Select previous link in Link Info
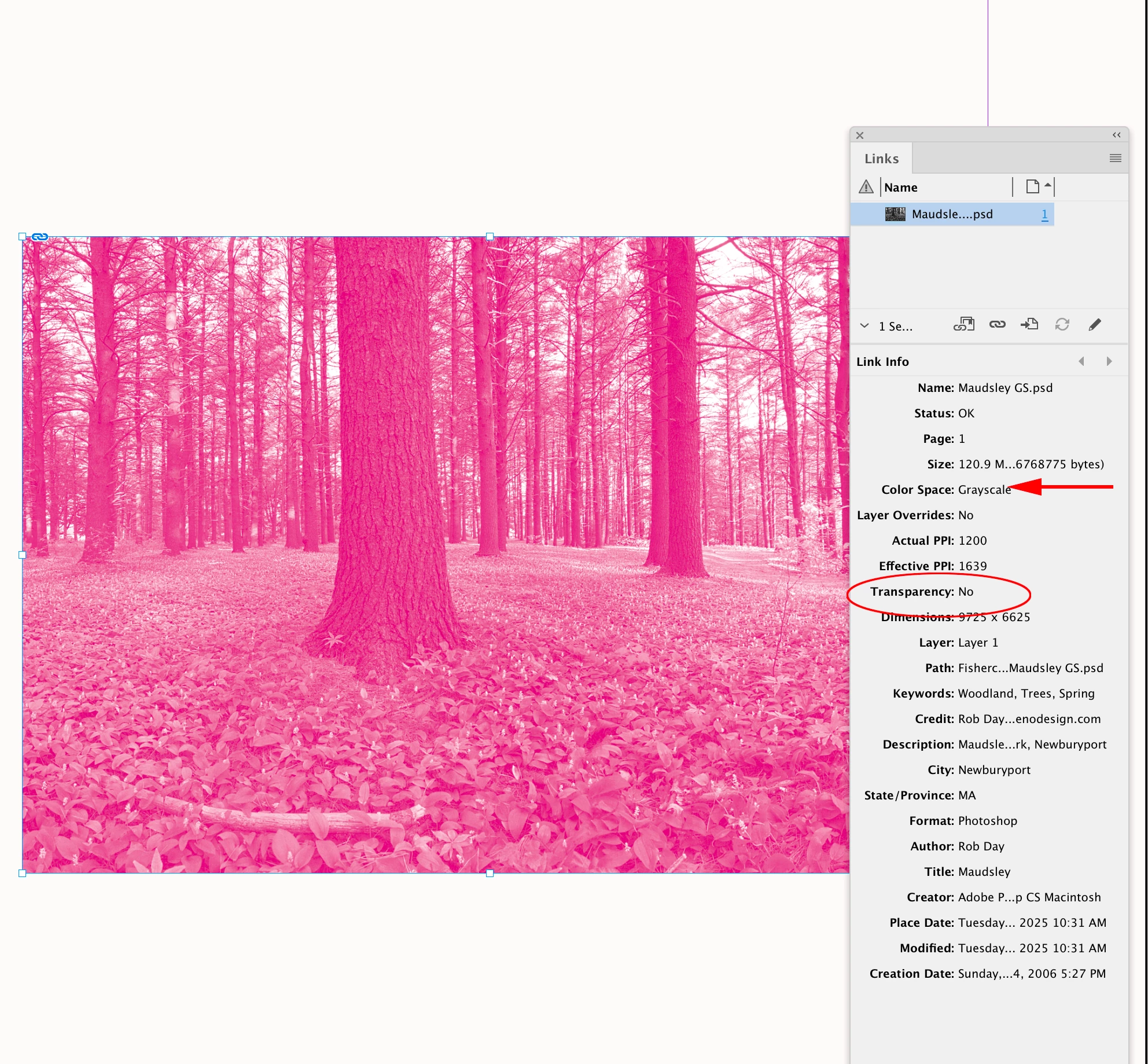 pos(1081,361)
